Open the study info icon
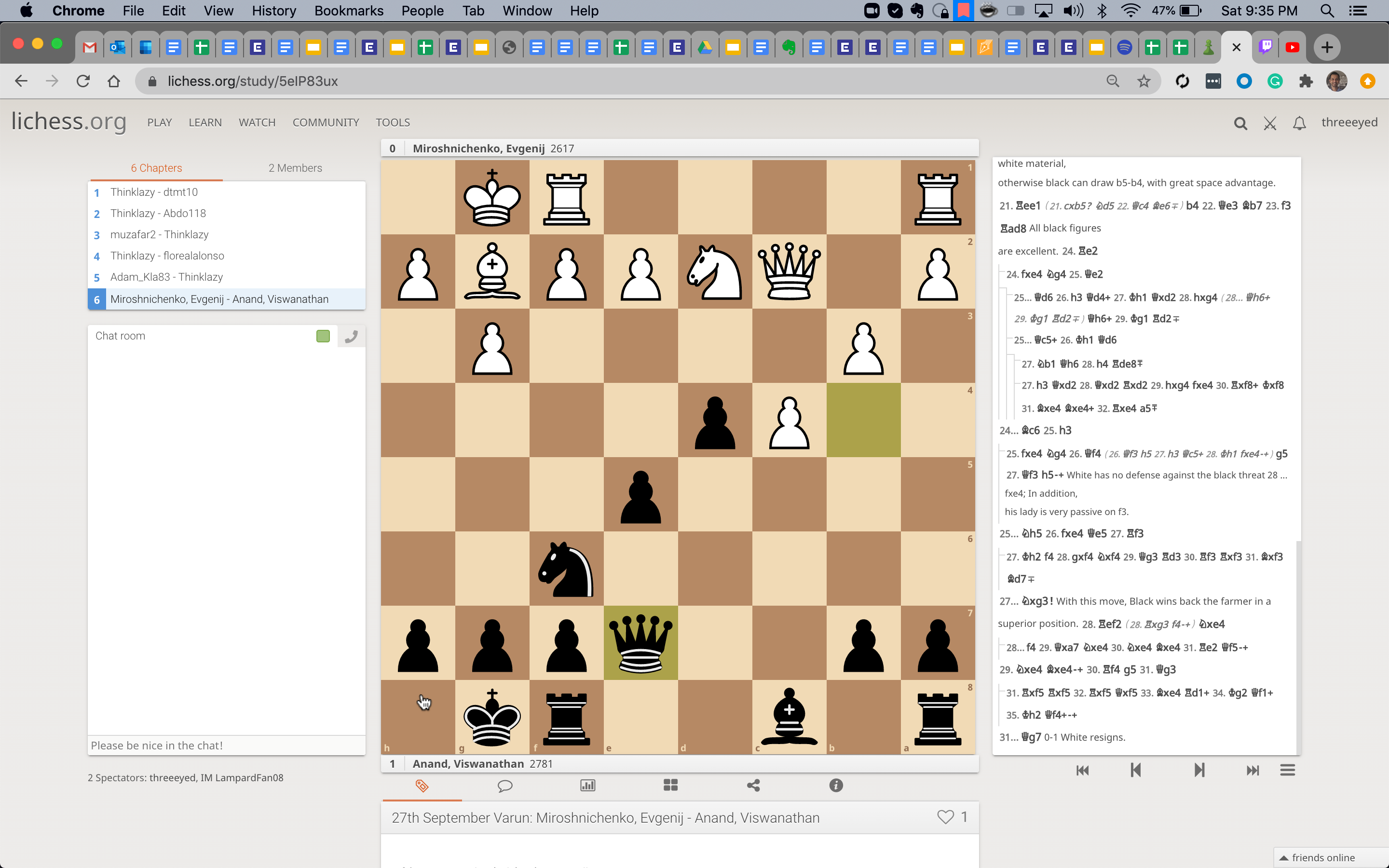 pos(836,786)
